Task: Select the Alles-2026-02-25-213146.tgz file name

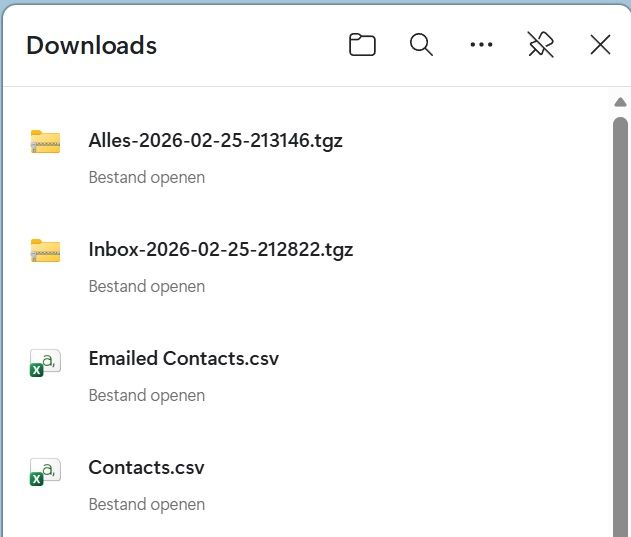Action: coord(216,141)
